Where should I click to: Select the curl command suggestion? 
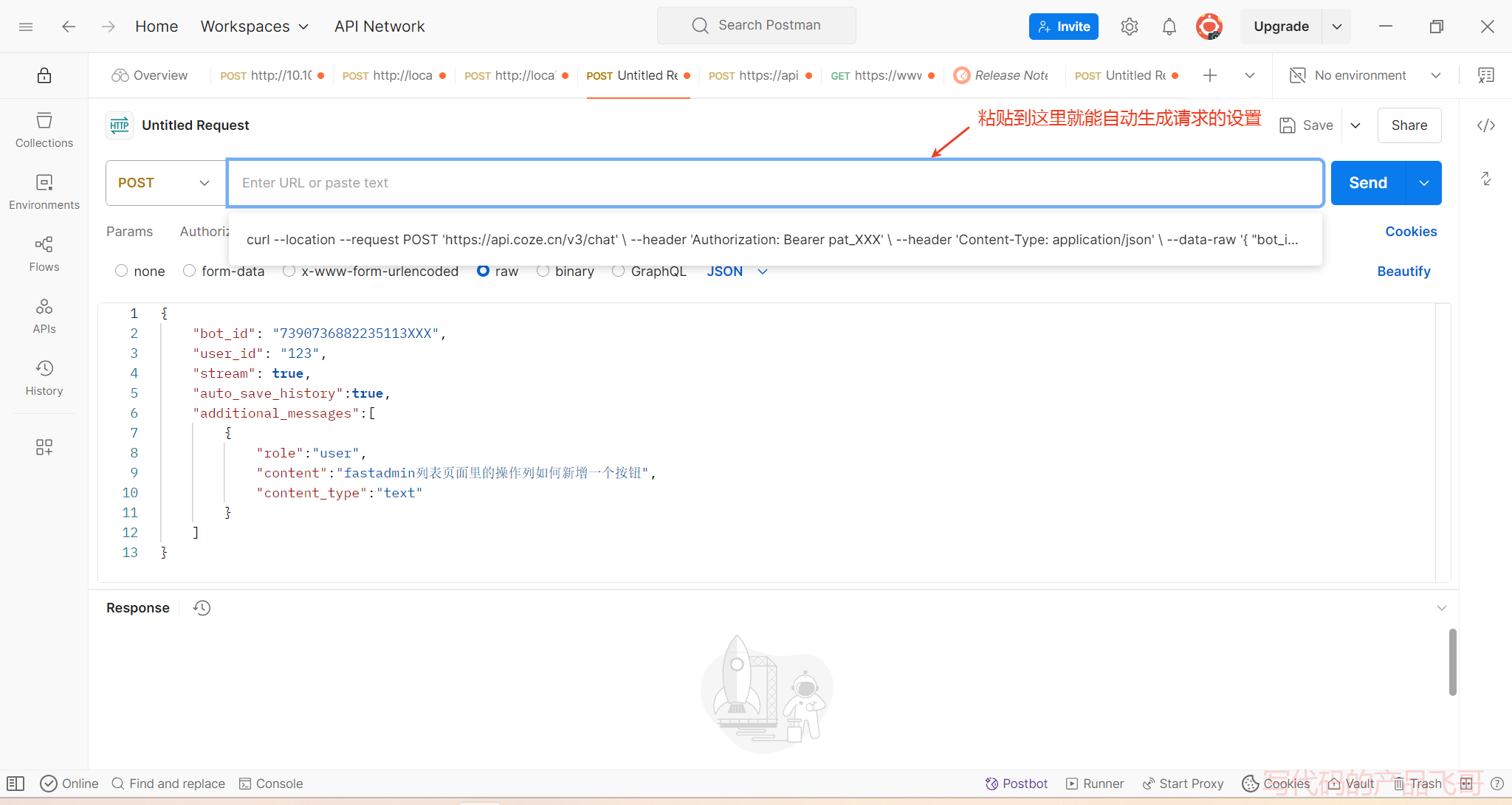775,240
